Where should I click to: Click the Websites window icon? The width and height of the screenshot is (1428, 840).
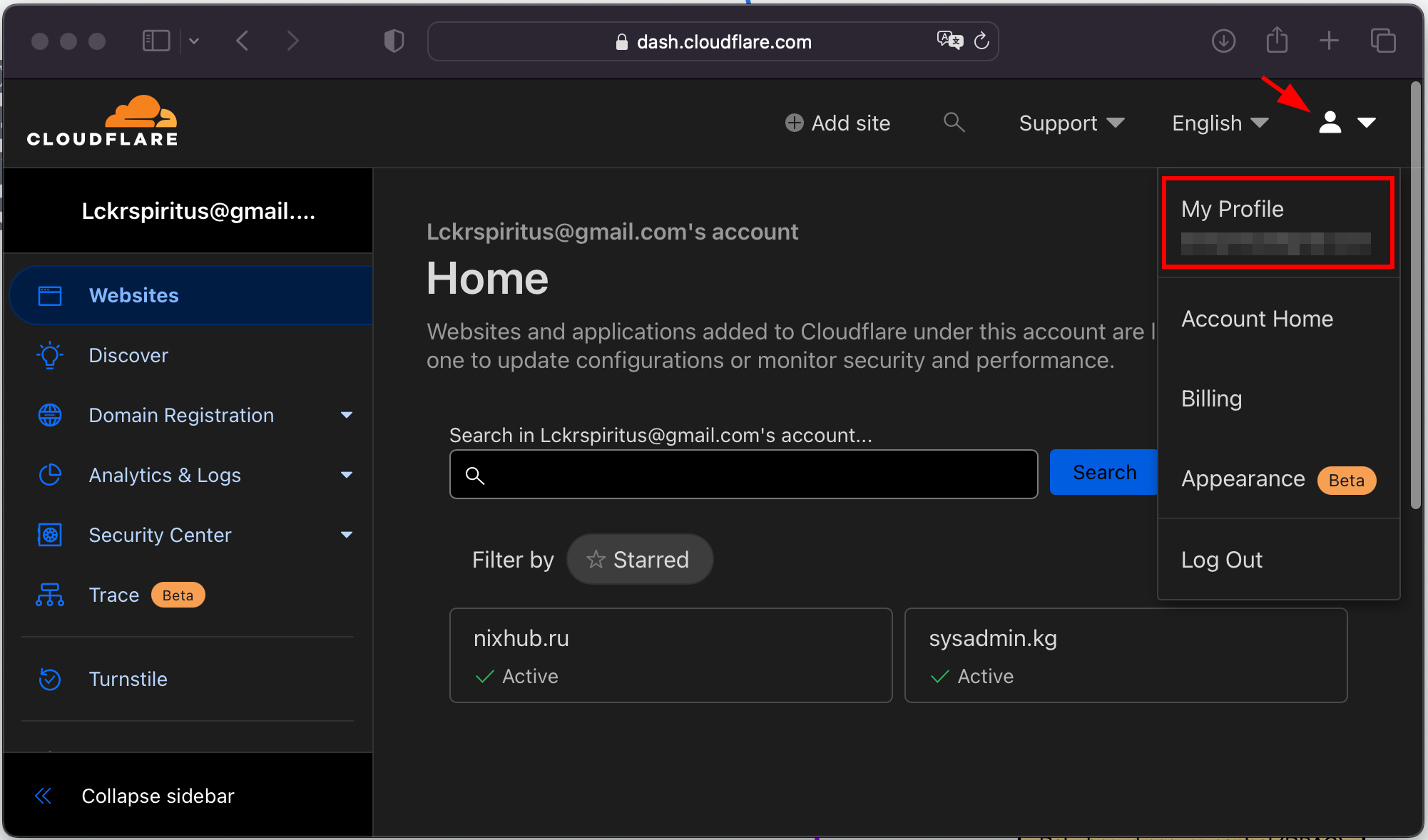50,295
